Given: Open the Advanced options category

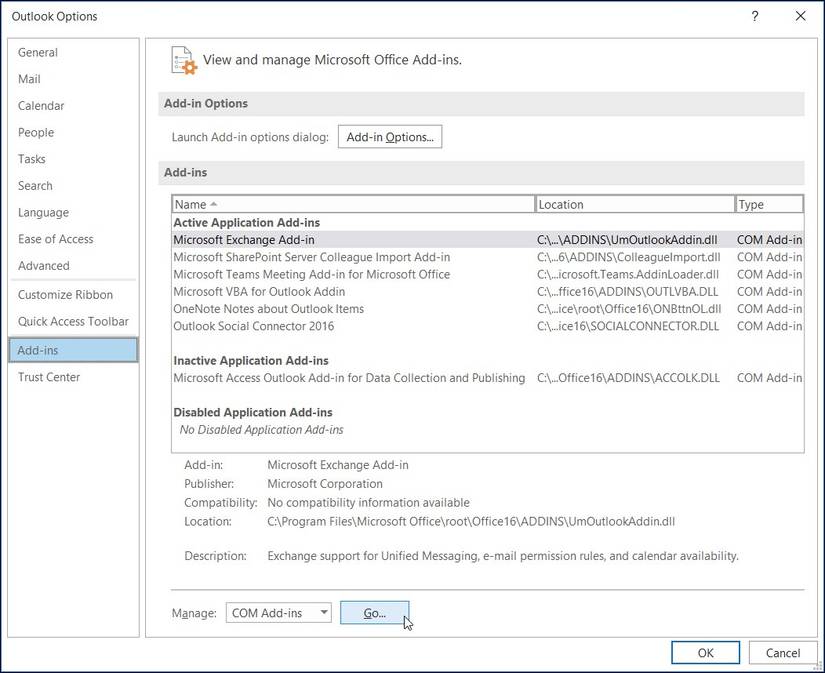Looking at the screenshot, I should point(44,266).
